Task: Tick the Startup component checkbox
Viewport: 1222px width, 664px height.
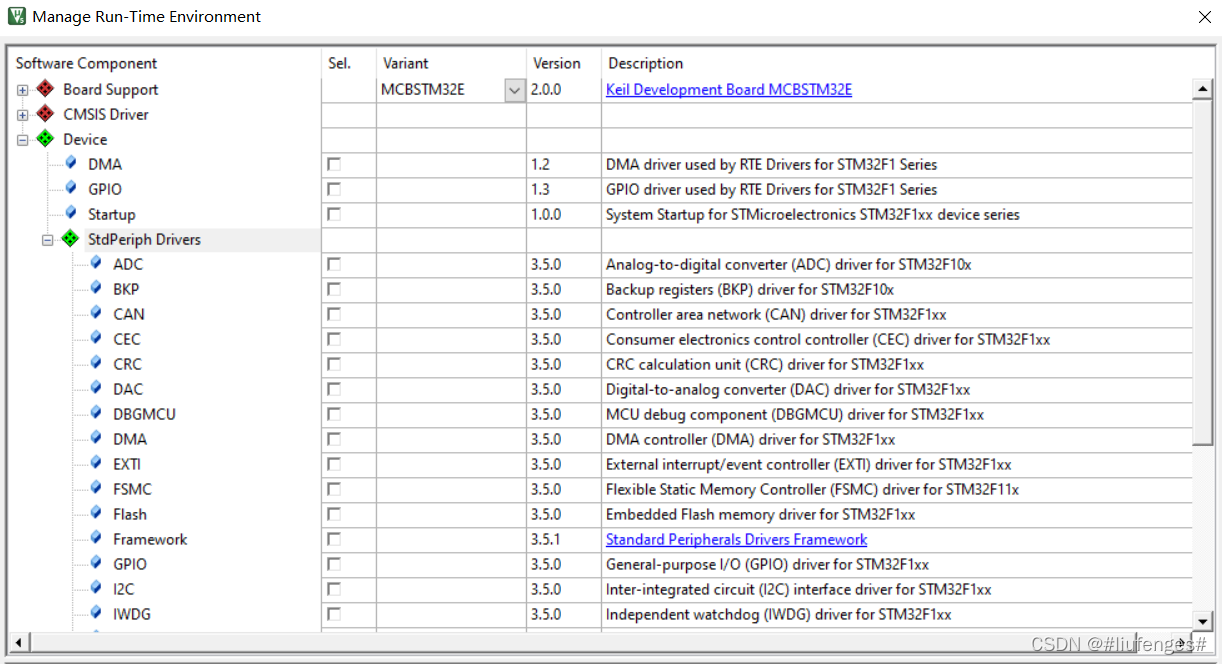Action: point(334,214)
